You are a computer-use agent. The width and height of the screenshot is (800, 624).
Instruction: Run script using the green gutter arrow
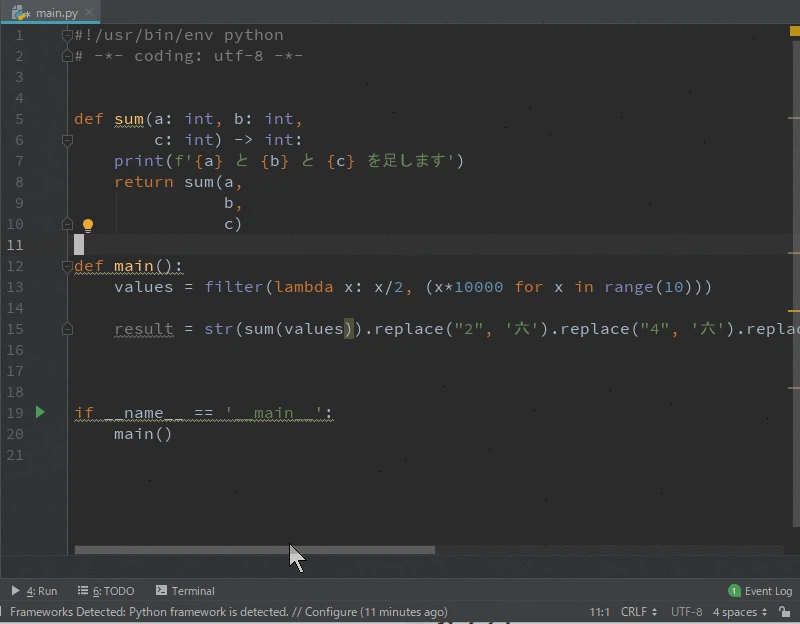tap(40, 412)
